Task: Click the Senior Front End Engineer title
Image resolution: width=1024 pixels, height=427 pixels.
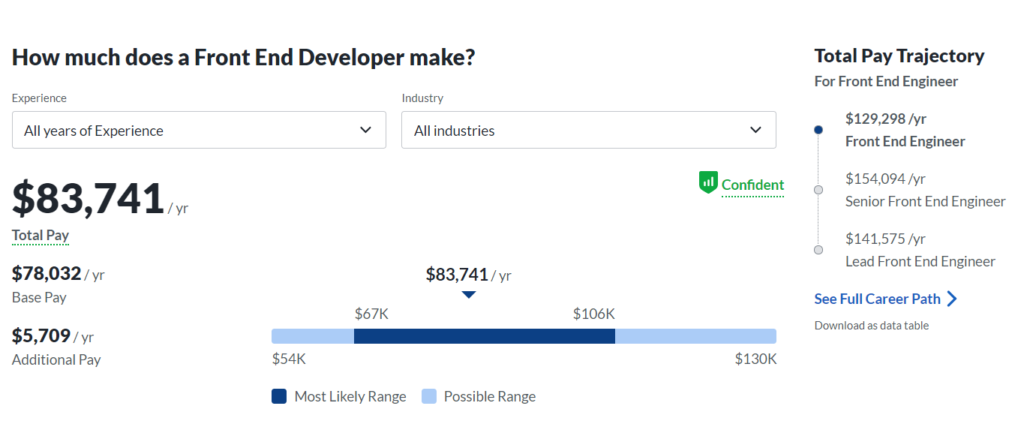Action: click(925, 201)
